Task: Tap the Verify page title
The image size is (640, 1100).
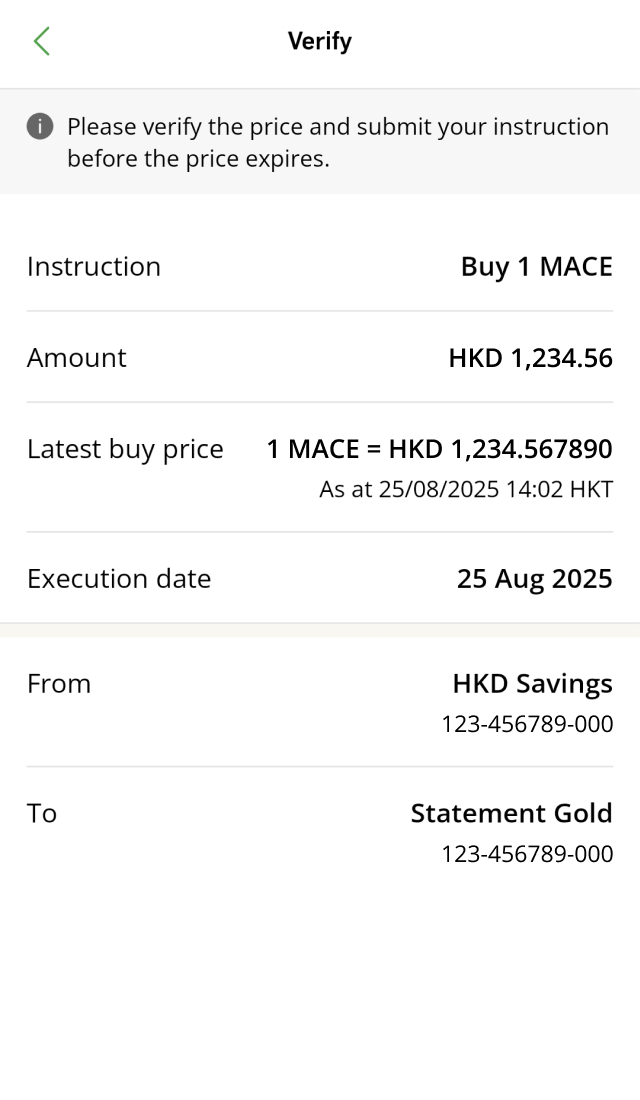Action: click(x=320, y=41)
